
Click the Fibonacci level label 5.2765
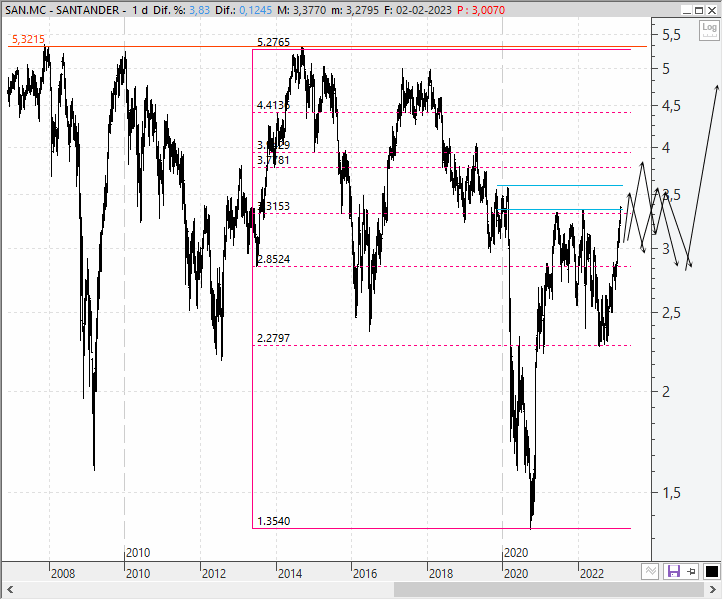273,42
